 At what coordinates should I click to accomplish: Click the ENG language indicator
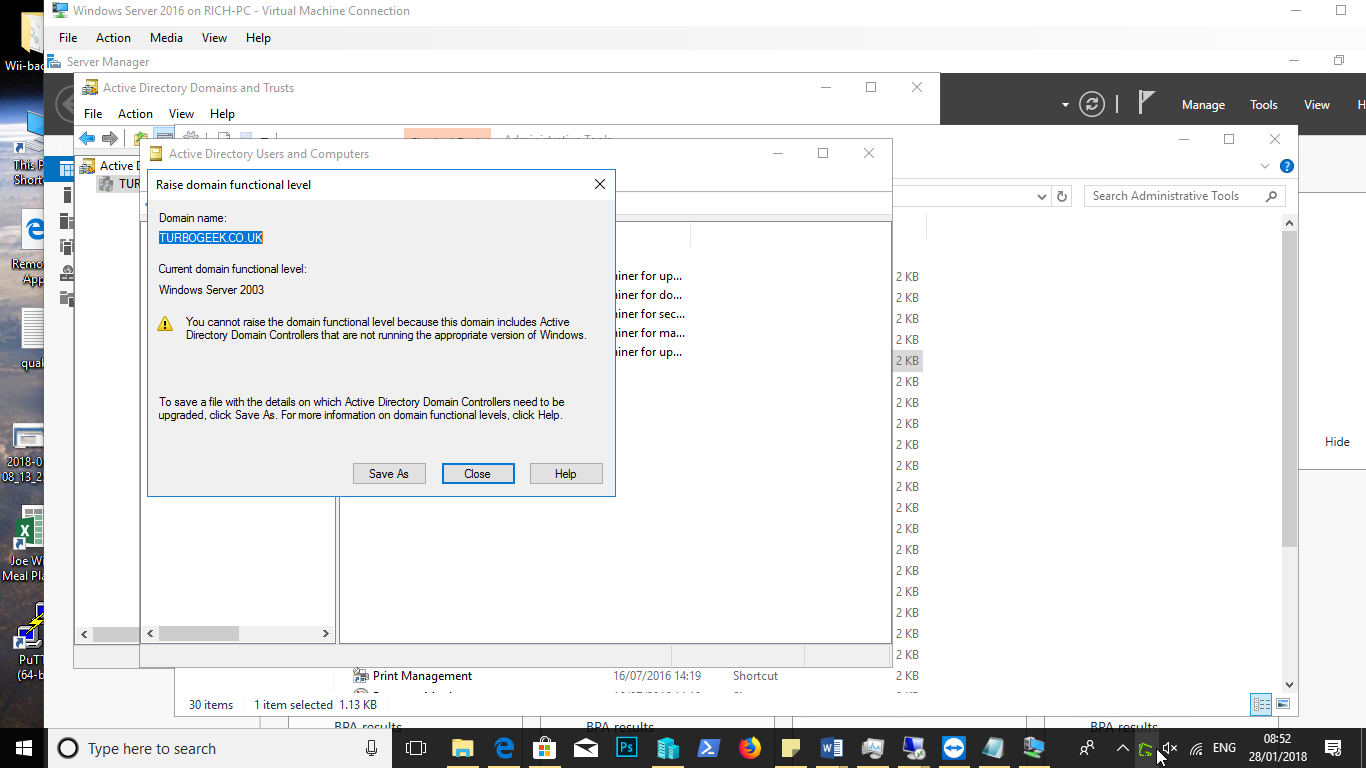click(x=1224, y=748)
